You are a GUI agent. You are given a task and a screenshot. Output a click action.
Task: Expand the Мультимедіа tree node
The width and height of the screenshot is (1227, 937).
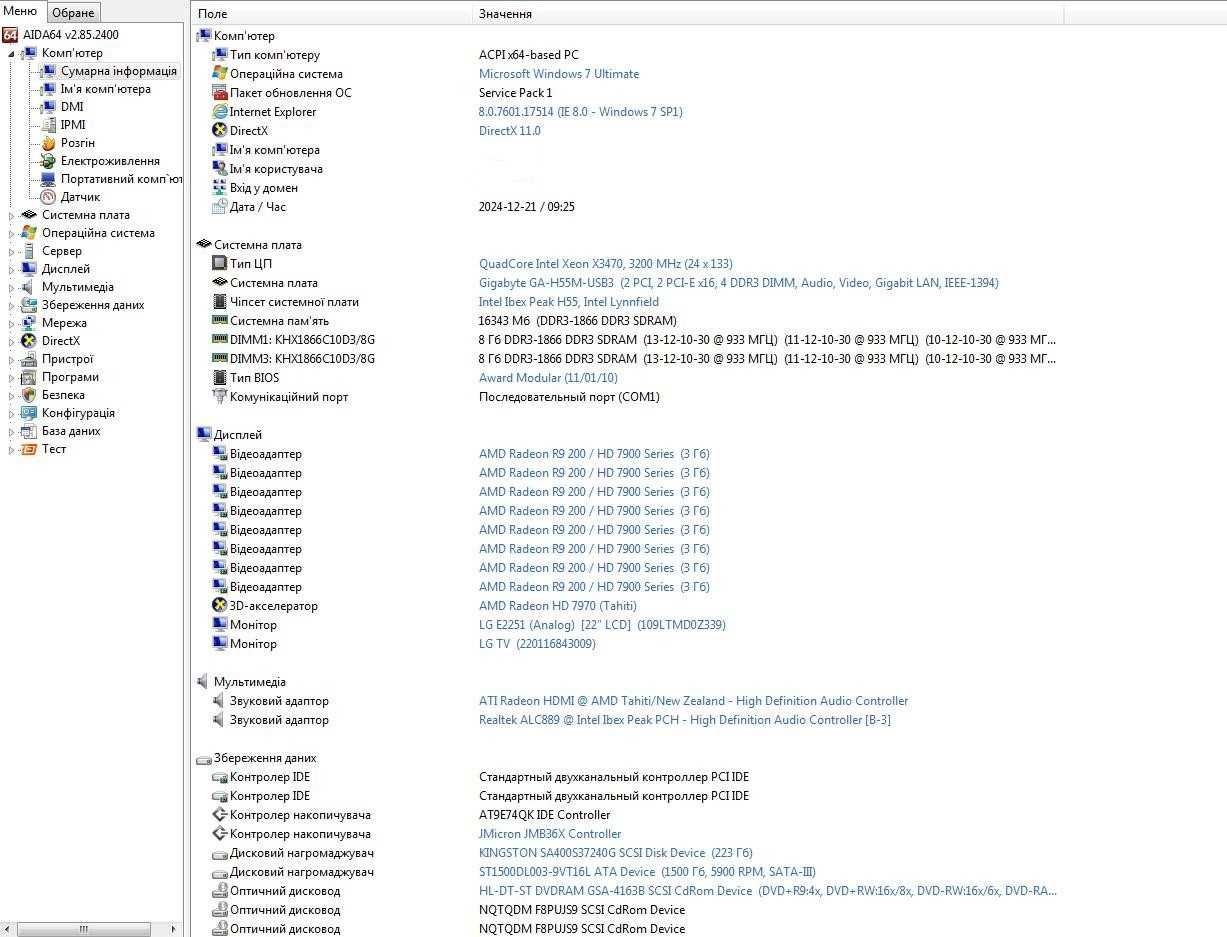12,287
